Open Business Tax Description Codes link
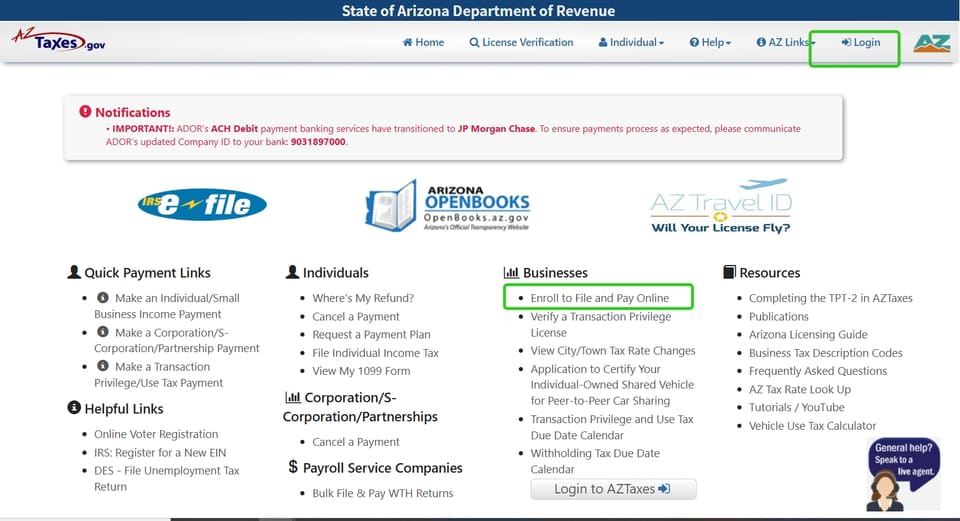 (x=826, y=353)
